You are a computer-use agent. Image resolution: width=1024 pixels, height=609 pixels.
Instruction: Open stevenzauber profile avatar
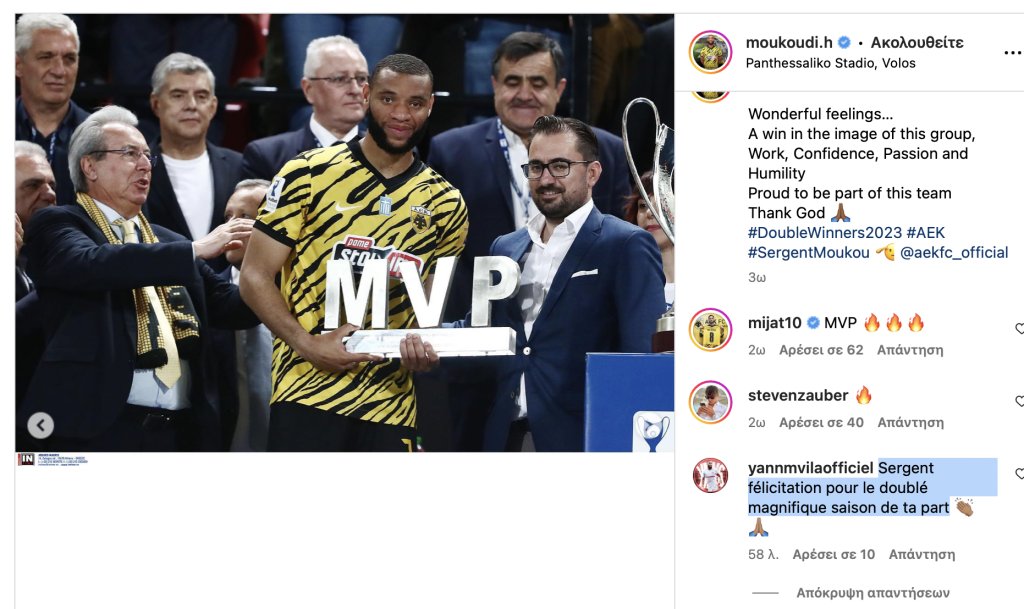coord(710,402)
